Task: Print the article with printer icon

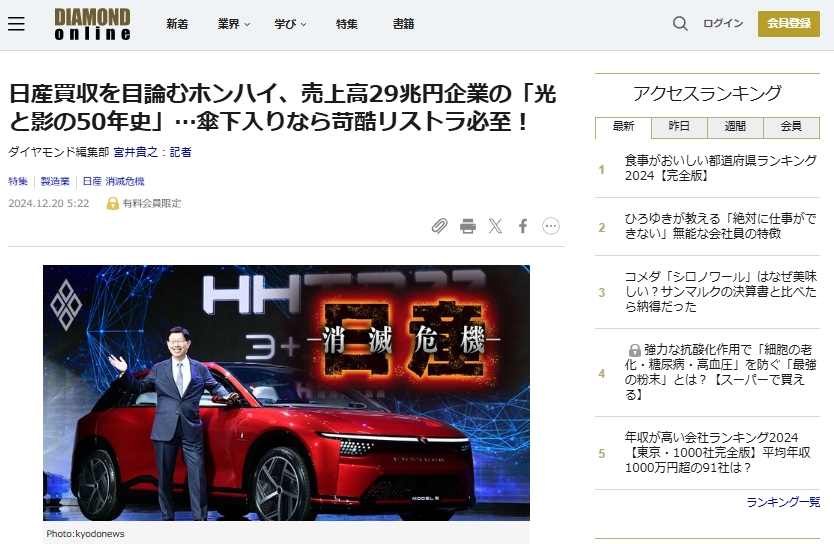Action: pos(468,226)
